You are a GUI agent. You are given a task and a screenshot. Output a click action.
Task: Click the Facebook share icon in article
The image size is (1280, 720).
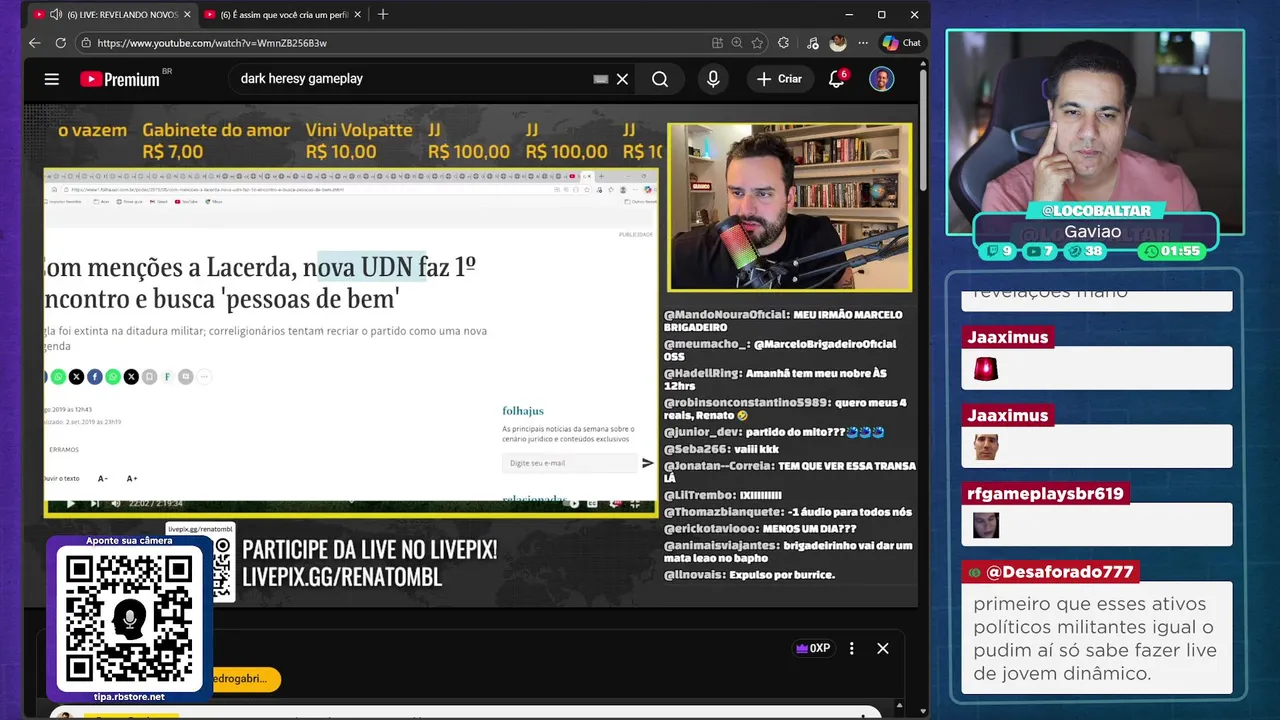94,377
